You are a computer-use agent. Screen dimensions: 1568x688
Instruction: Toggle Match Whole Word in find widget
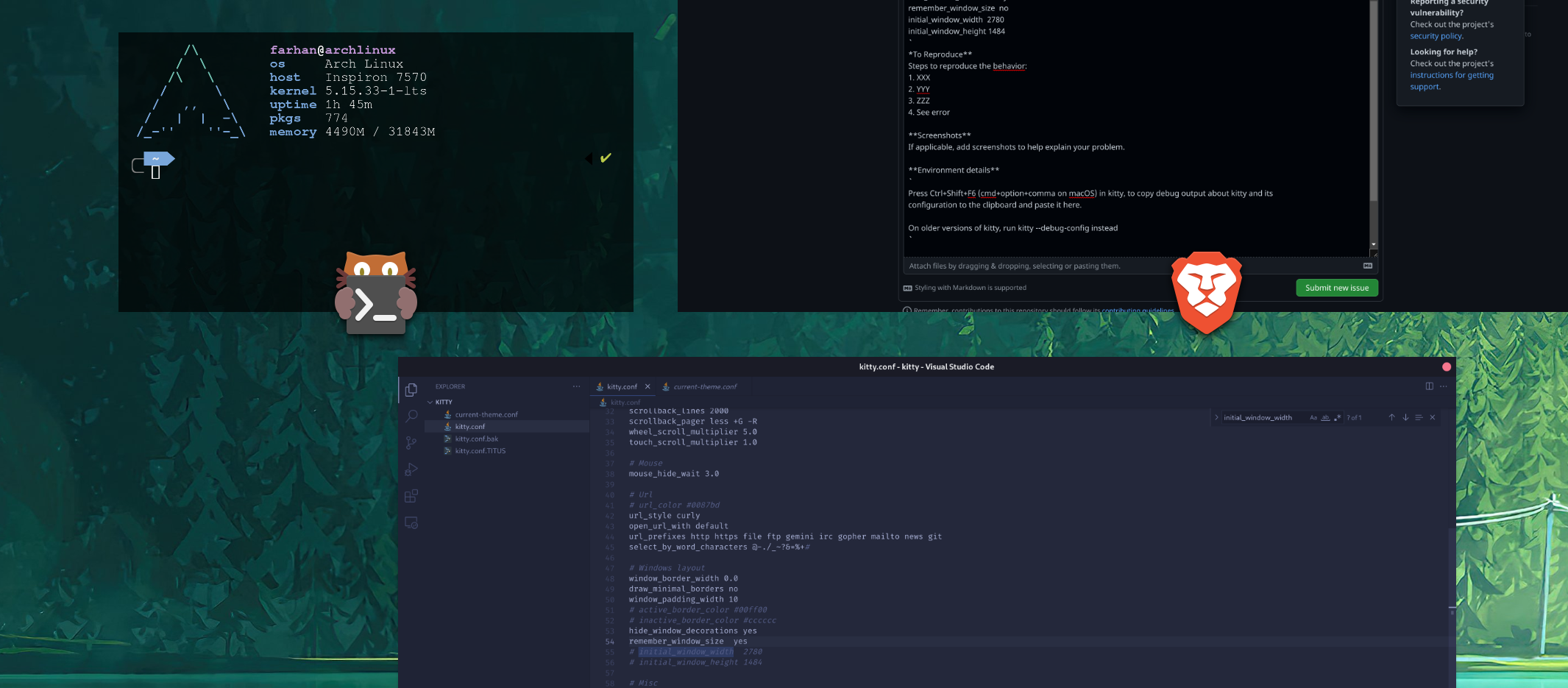coord(1325,417)
